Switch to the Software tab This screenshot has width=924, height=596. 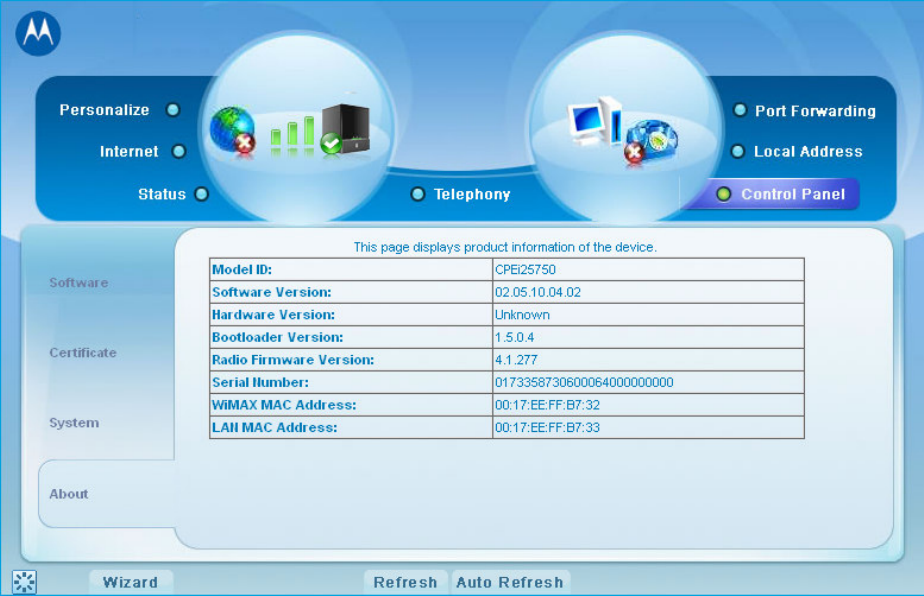[x=79, y=283]
